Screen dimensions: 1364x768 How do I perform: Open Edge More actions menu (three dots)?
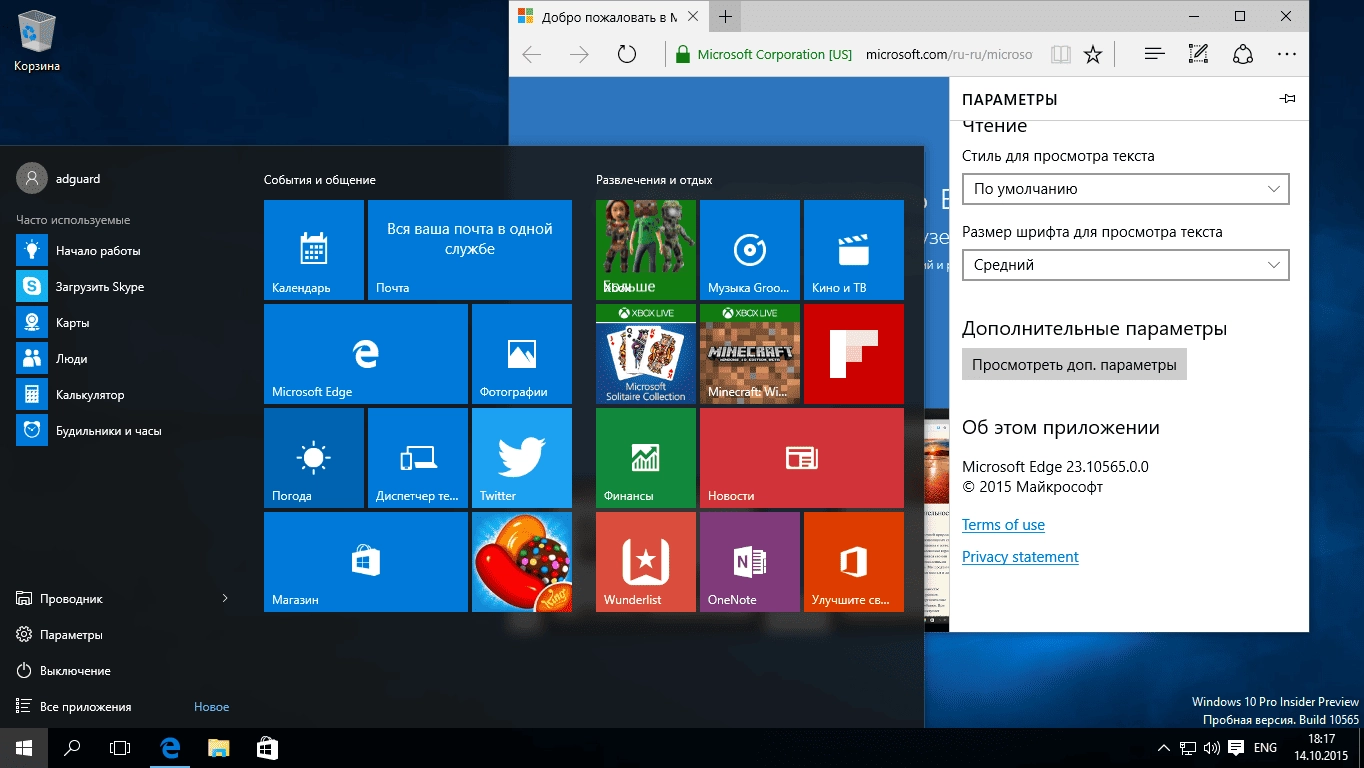[1286, 54]
